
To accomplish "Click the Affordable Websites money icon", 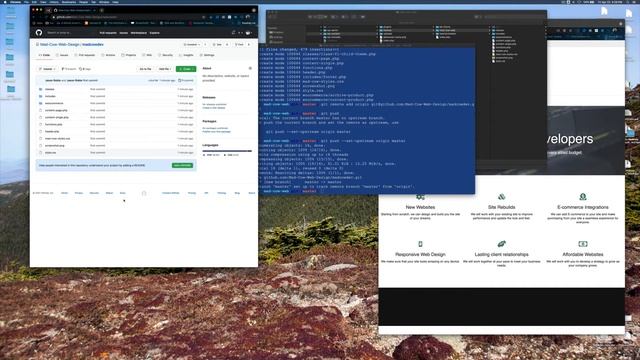I will click(x=582, y=244).
